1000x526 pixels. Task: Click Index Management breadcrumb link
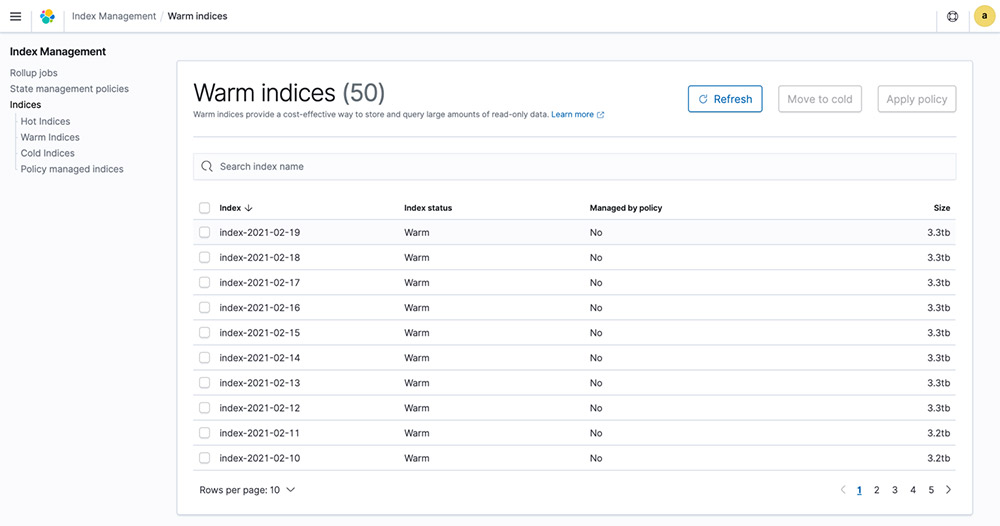pos(114,16)
